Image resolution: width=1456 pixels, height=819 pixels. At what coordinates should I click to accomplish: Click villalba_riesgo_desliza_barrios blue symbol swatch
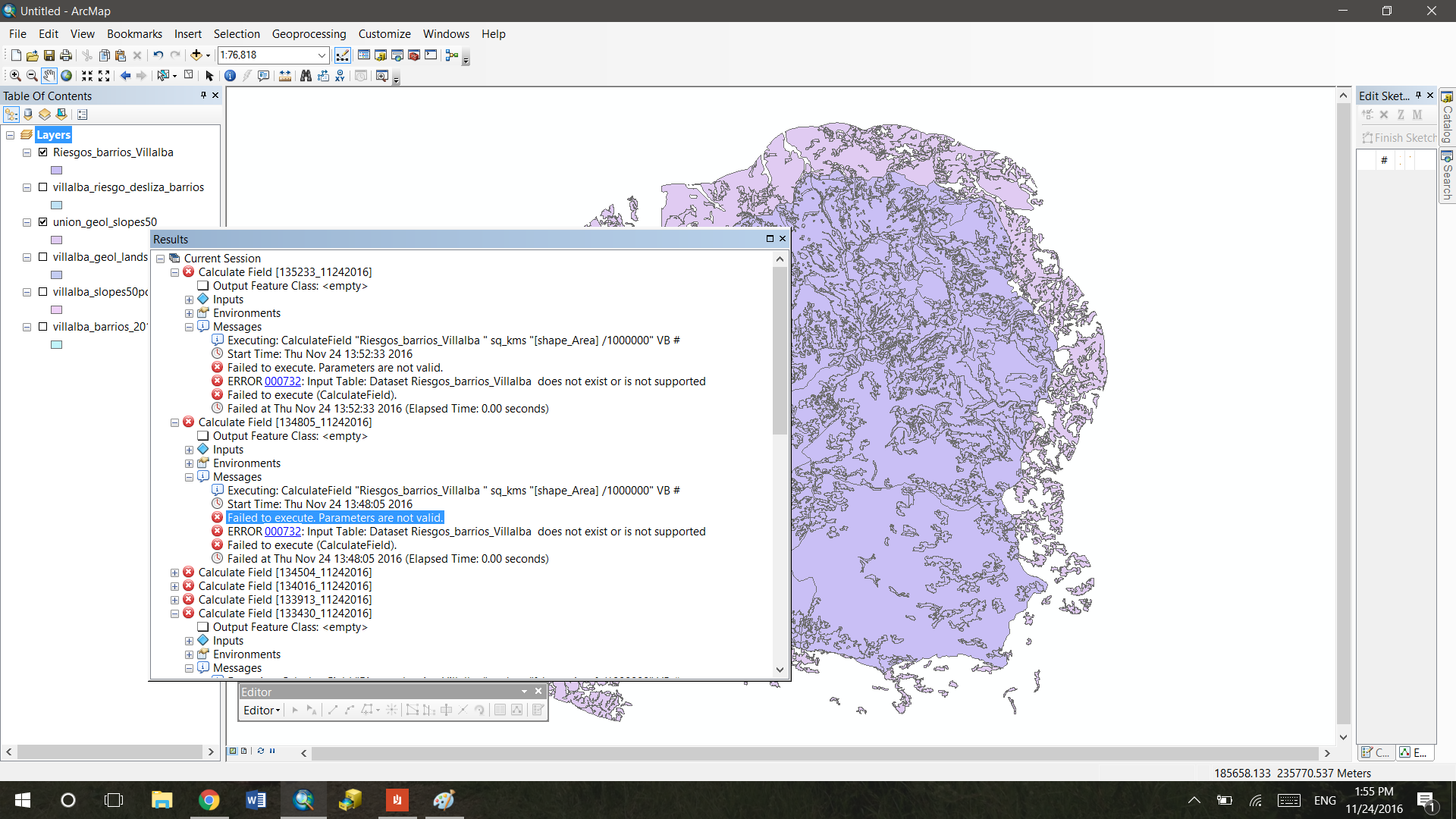point(57,206)
